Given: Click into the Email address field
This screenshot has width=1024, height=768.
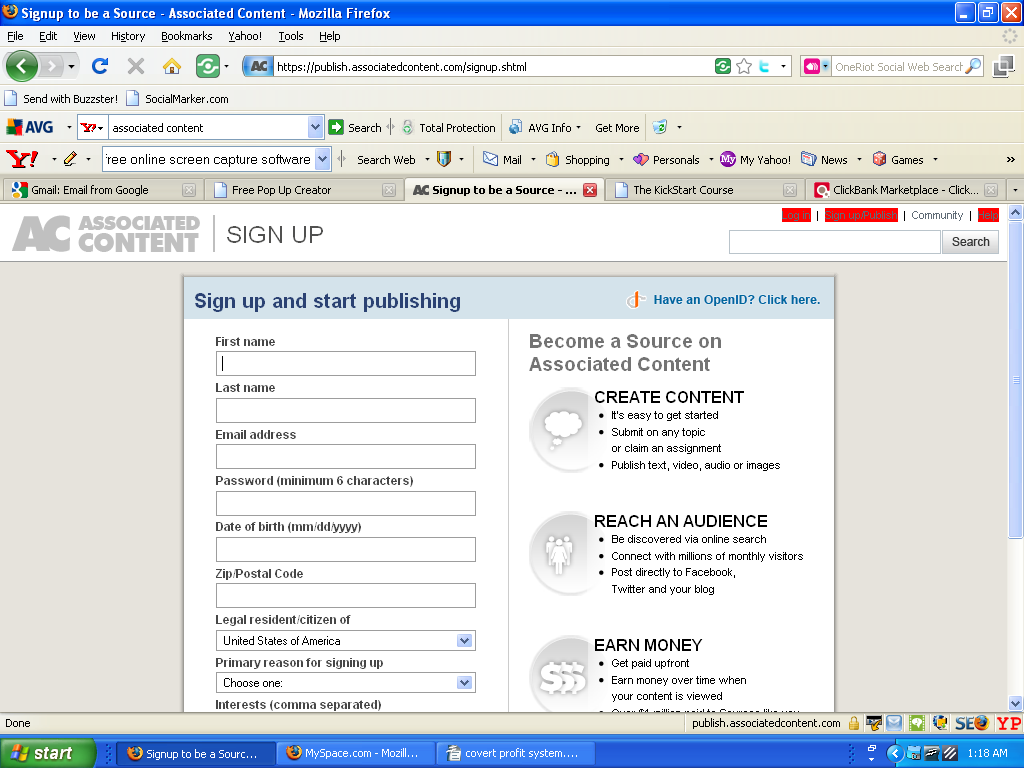Looking at the screenshot, I should [x=345, y=457].
